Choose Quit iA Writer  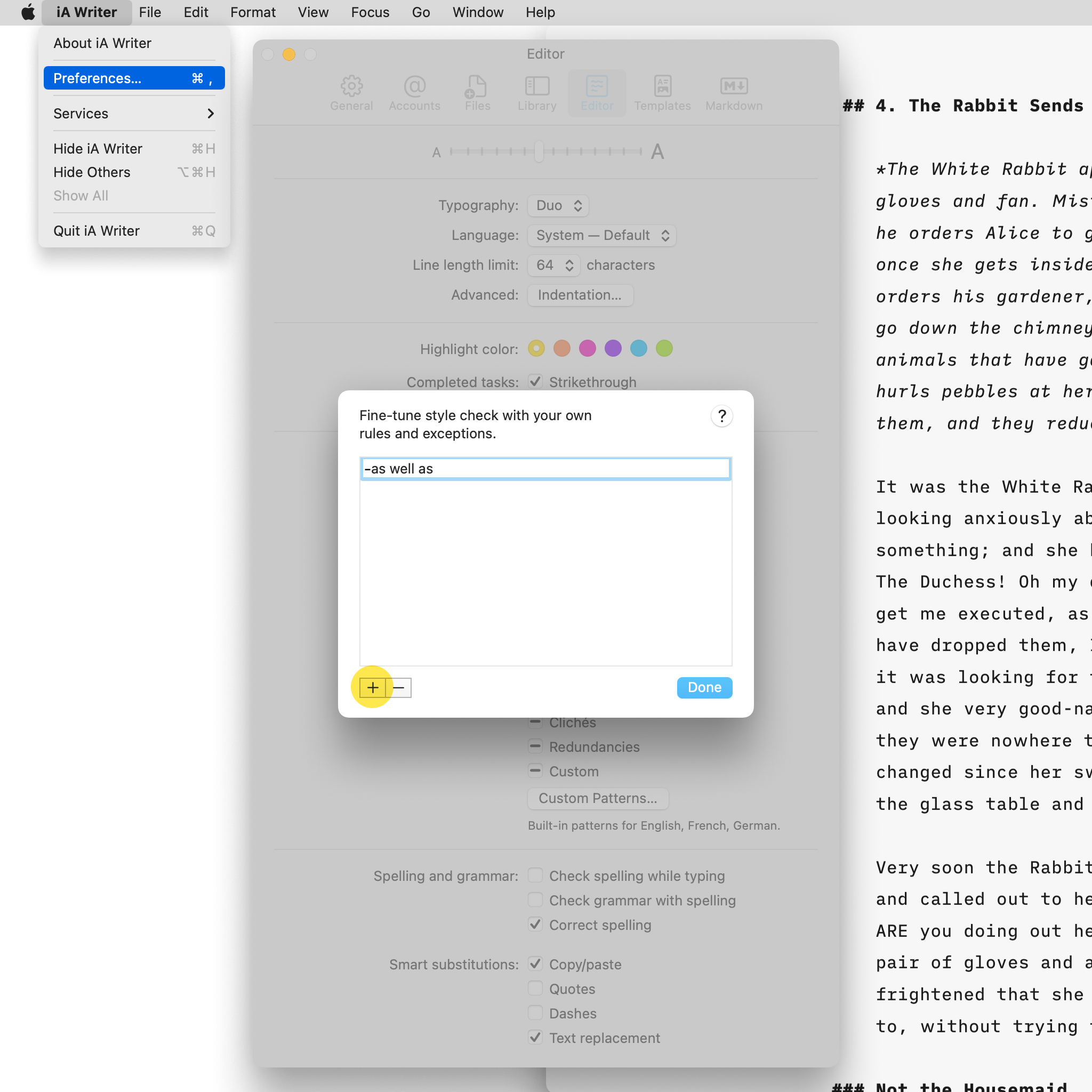click(x=134, y=230)
